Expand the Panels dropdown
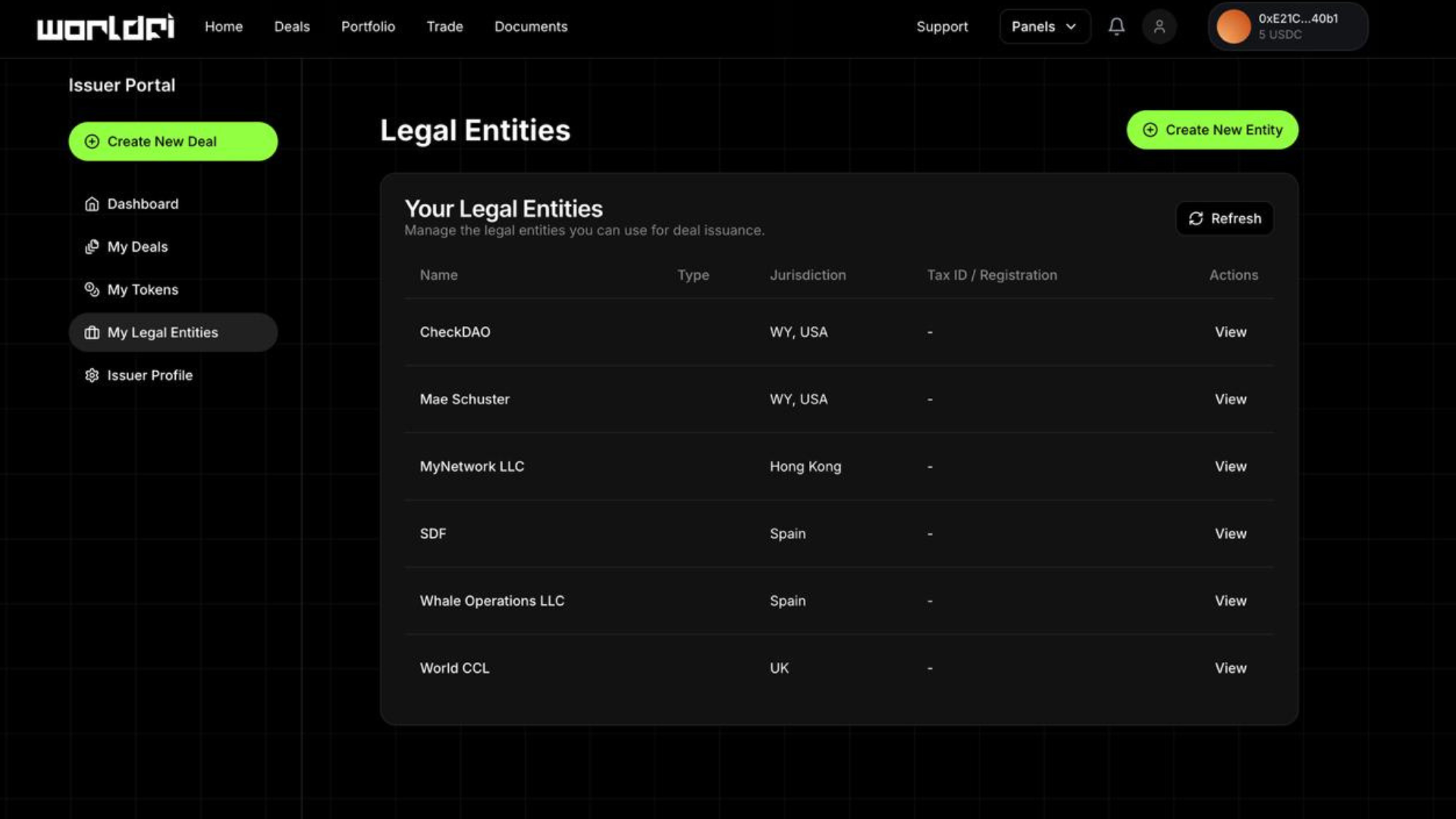This screenshot has height=819, width=1456. tap(1044, 27)
